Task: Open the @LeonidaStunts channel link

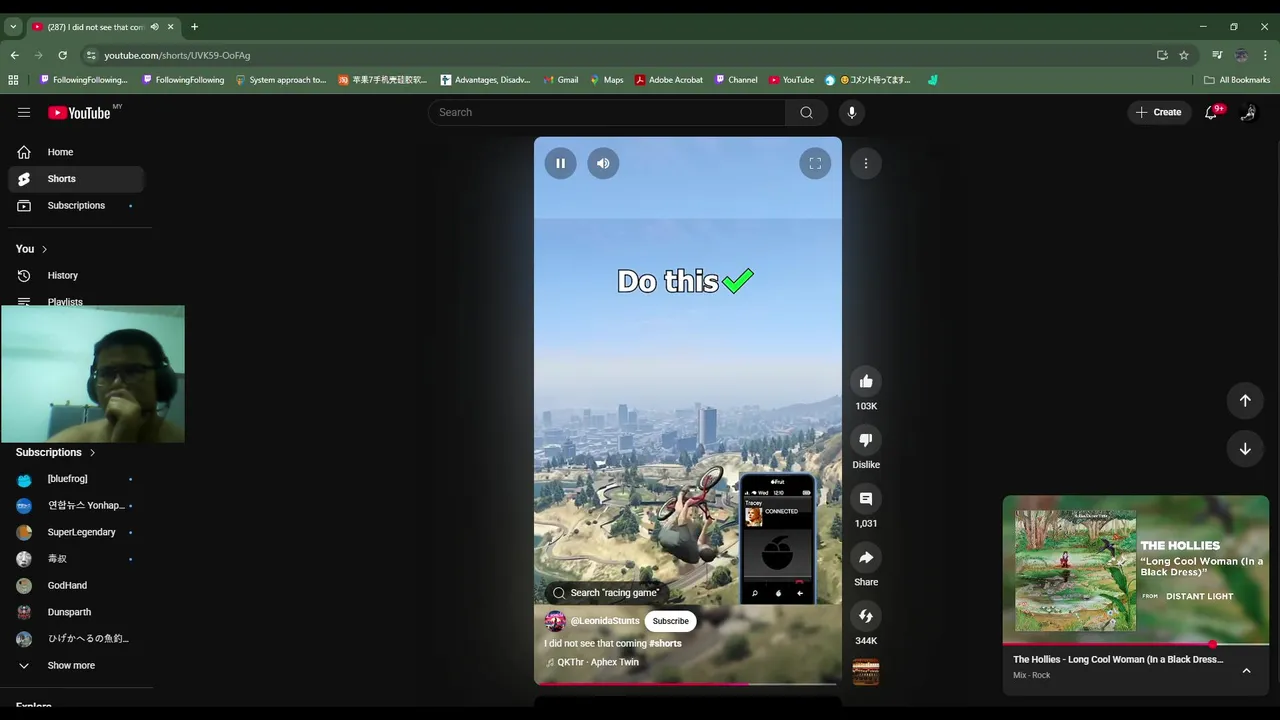Action: [605, 621]
